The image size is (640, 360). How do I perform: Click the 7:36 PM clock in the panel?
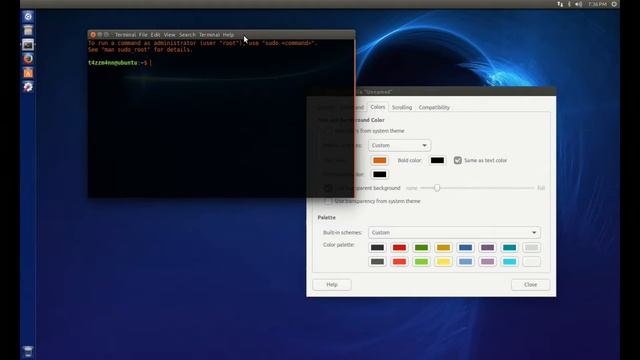[597, 4]
